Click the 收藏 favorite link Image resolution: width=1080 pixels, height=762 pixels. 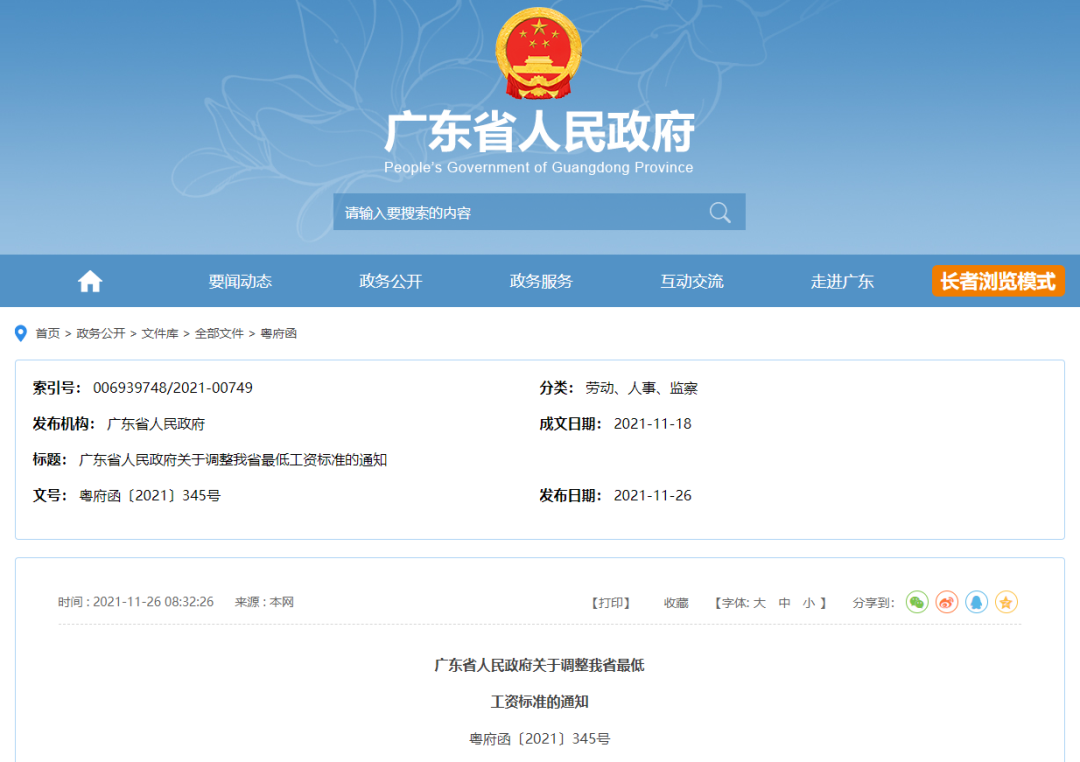(x=676, y=603)
